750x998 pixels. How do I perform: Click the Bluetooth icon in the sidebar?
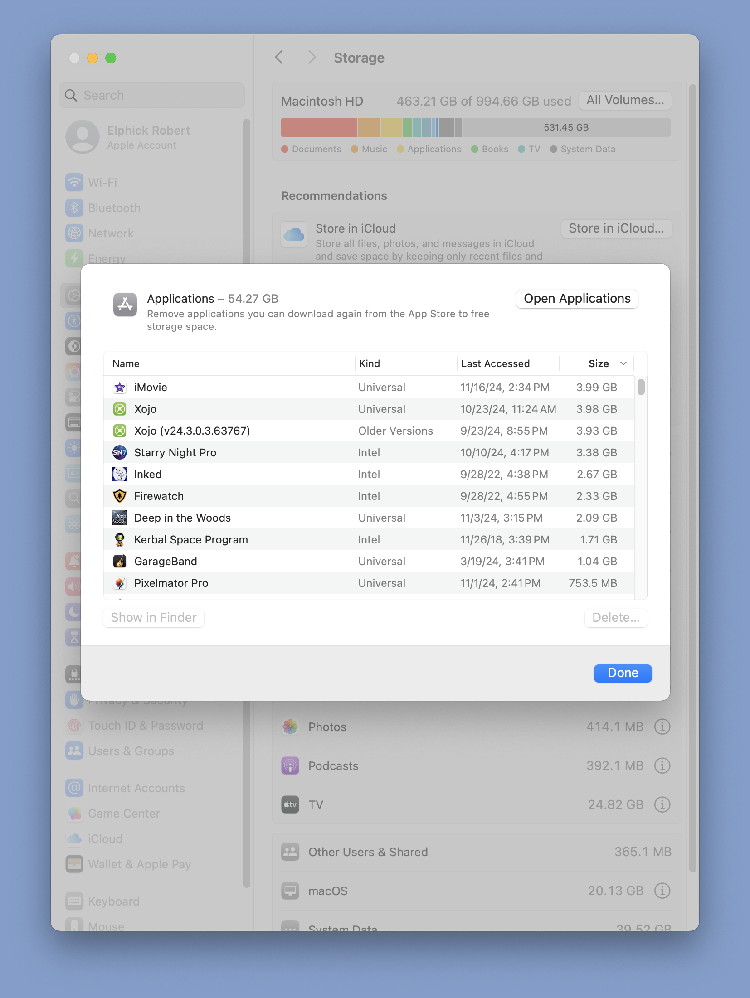74,207
